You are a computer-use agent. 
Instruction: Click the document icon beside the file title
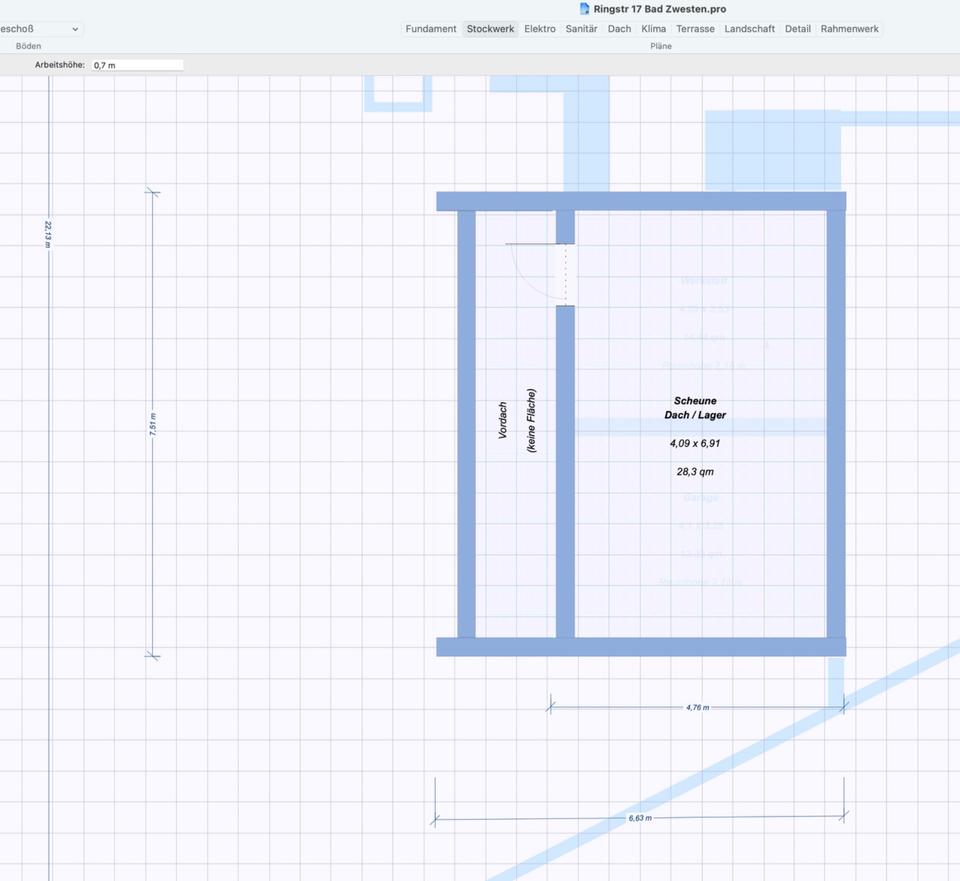pyautogui.click(x=585, y=9)
